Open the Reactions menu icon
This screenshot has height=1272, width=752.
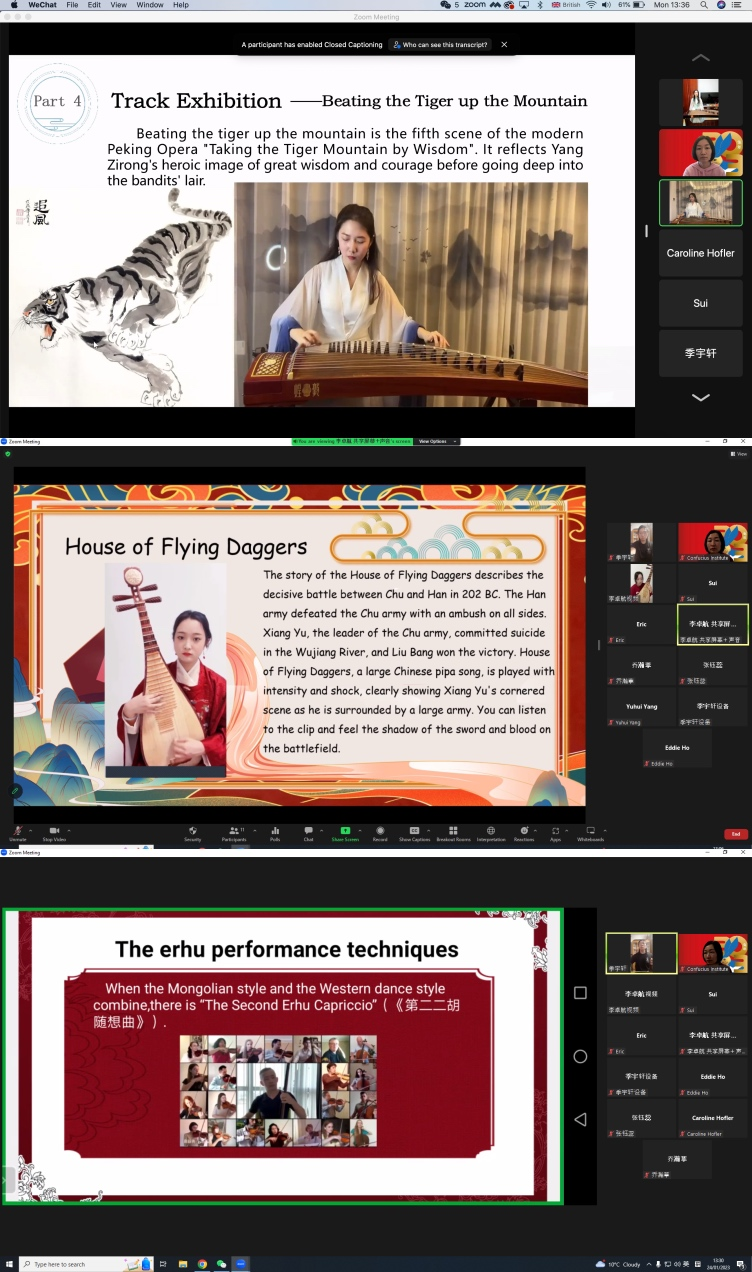coord(524,831)
